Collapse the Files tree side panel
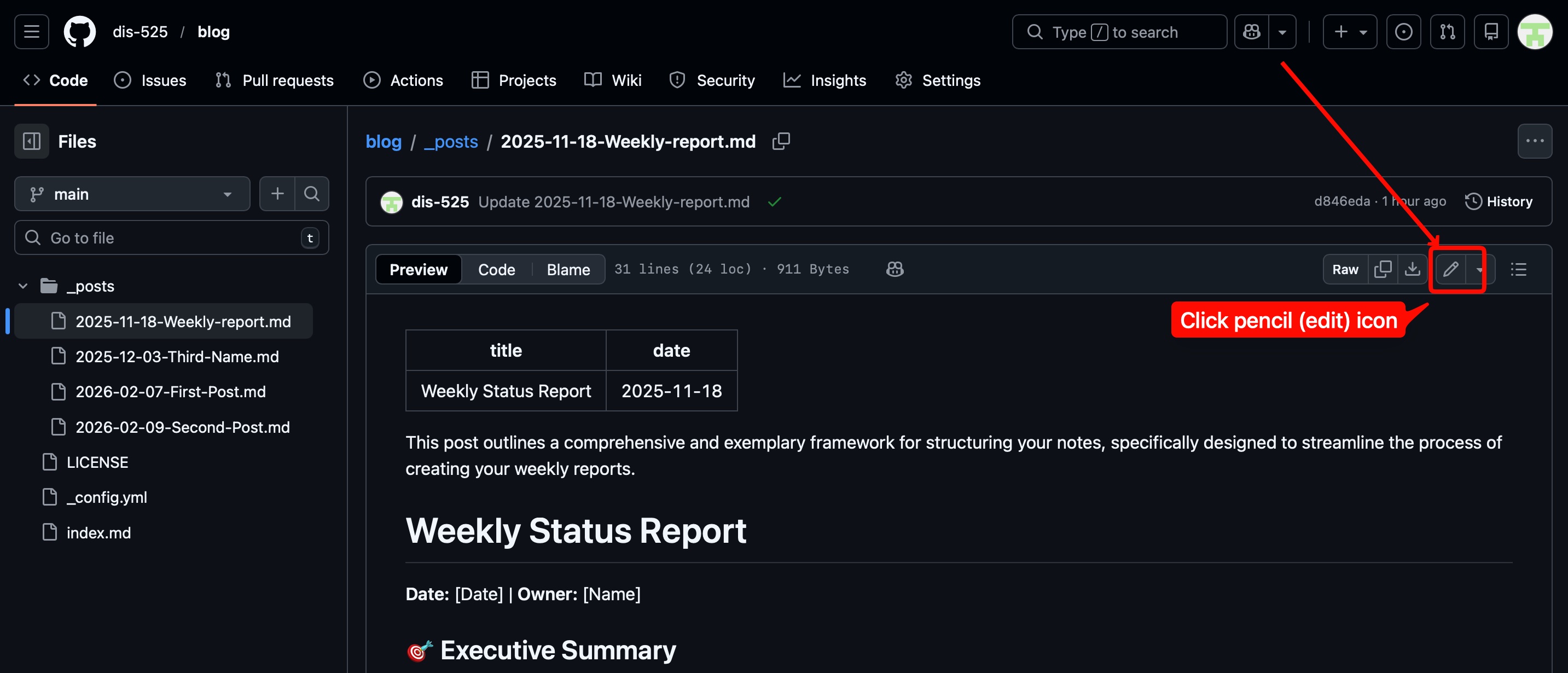Screen dimensions: 1568x673 (x=32, y=141)
